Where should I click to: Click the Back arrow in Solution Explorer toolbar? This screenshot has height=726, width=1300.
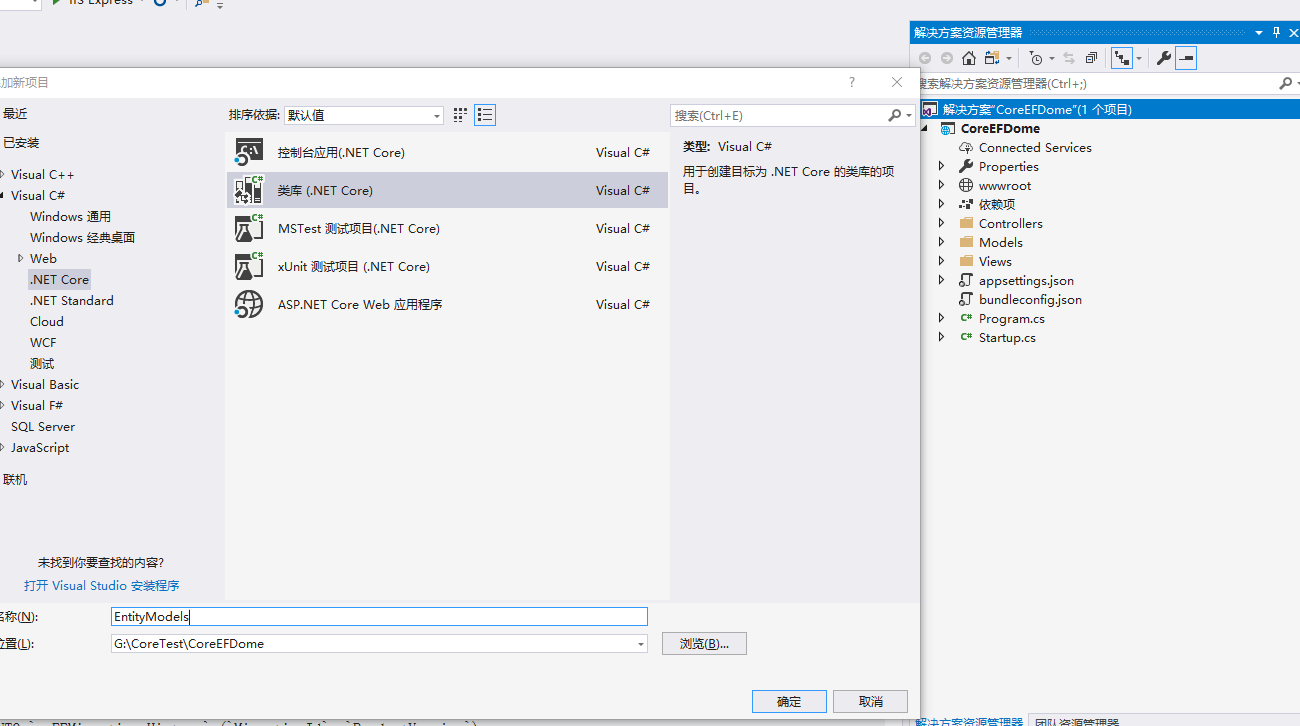(925, 58)
